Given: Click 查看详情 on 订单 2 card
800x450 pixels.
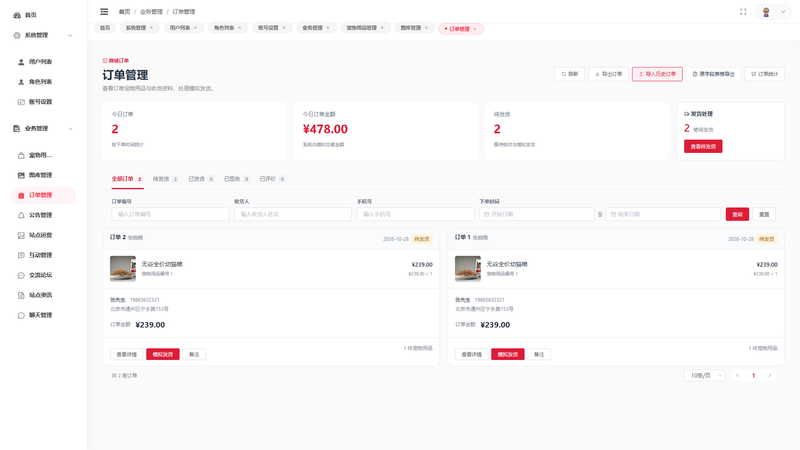Looking at the screenshot, I should click(x=127, y=355).
